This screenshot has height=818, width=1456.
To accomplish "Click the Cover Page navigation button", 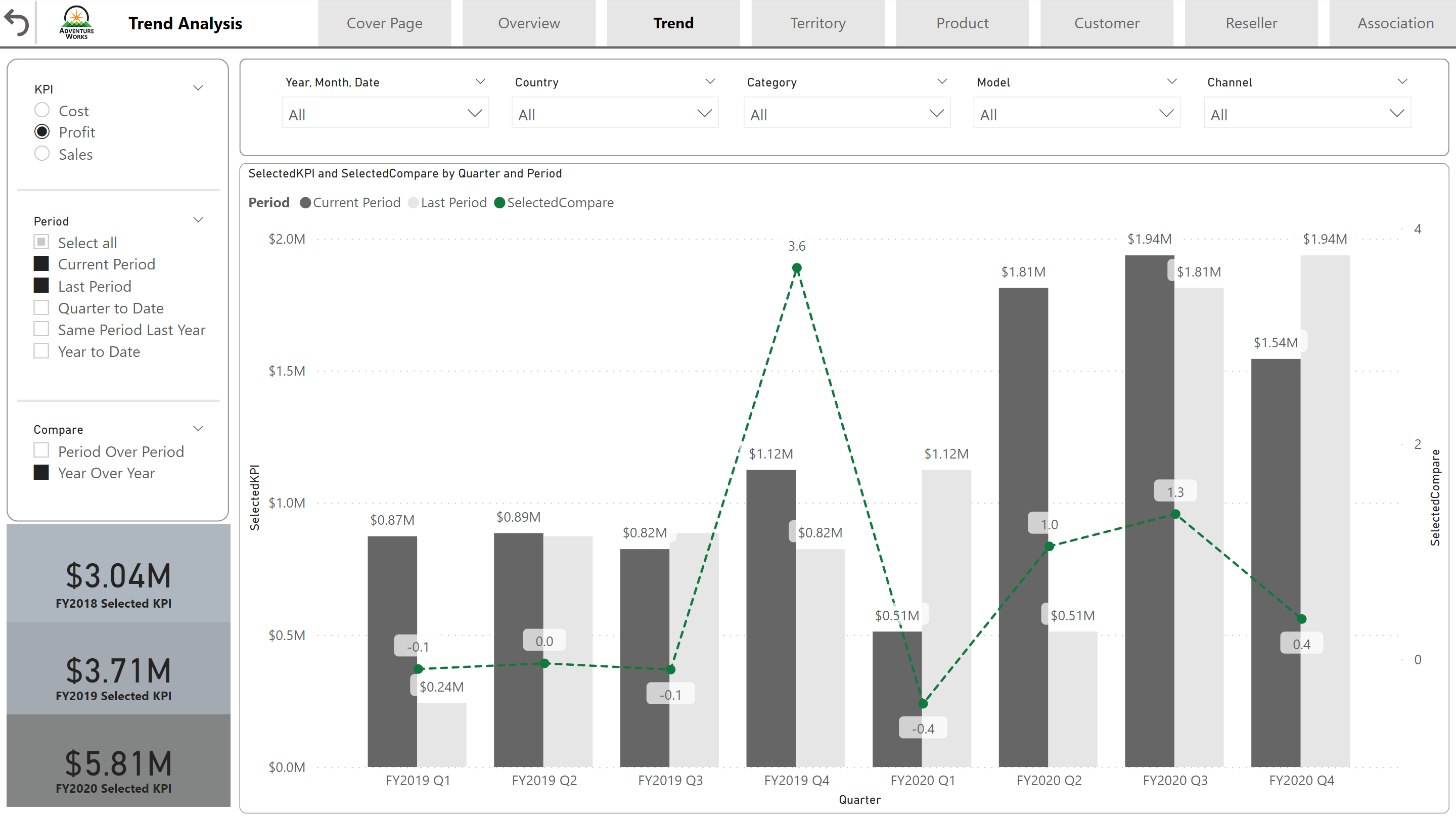I will coord(384,23).
